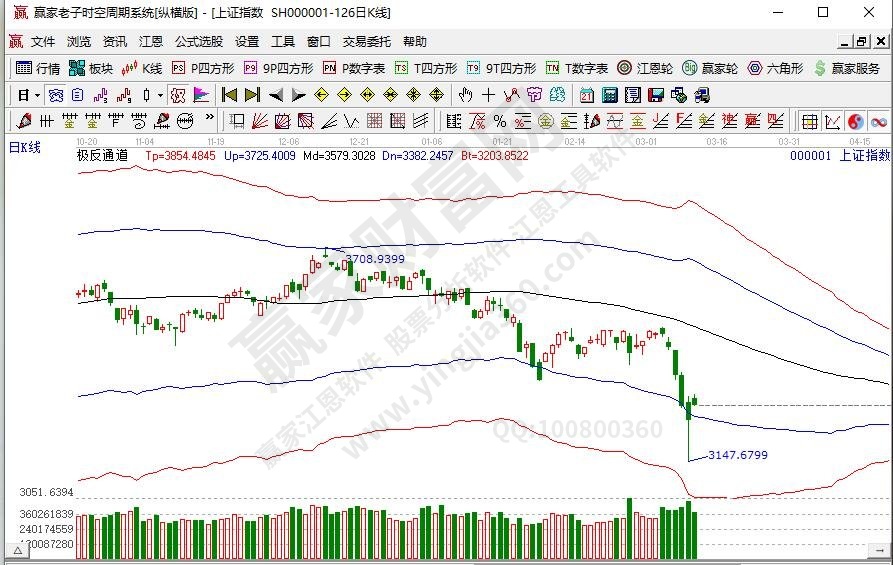Open the candlestick style dropdown arrow
The width and height of the screenshot is (893, 565).
(x=161, y=95)
